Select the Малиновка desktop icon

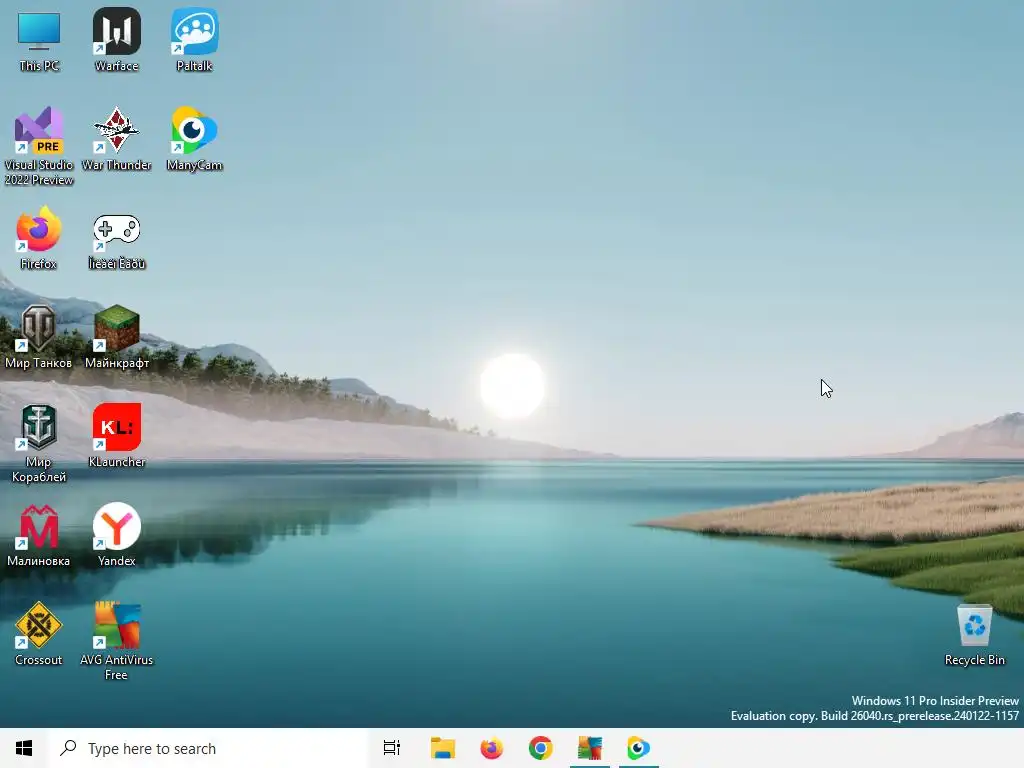(x=39, y=536)
